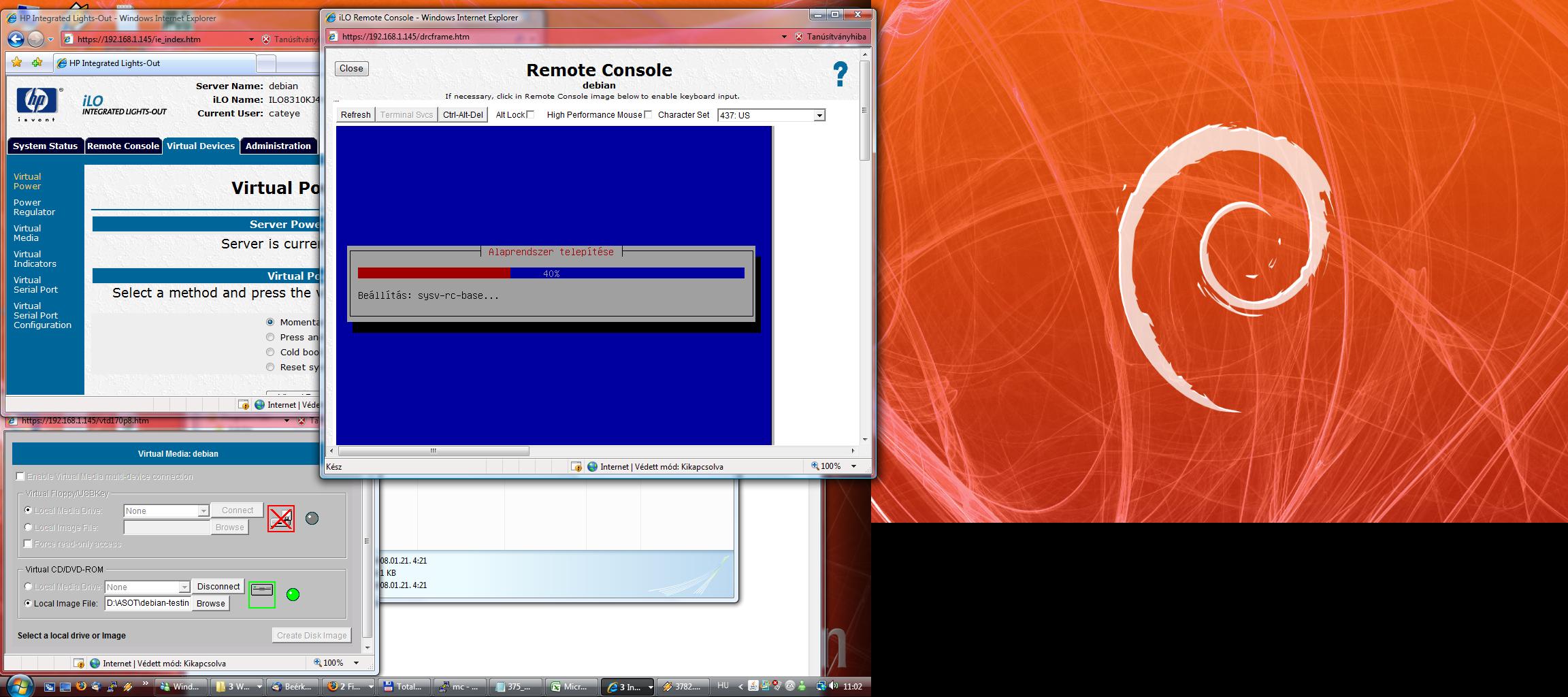Image resolution: width=1568 pixels, height=697 pixels.
Task: Open the Character Set dropdown
Action: [819, 116]
